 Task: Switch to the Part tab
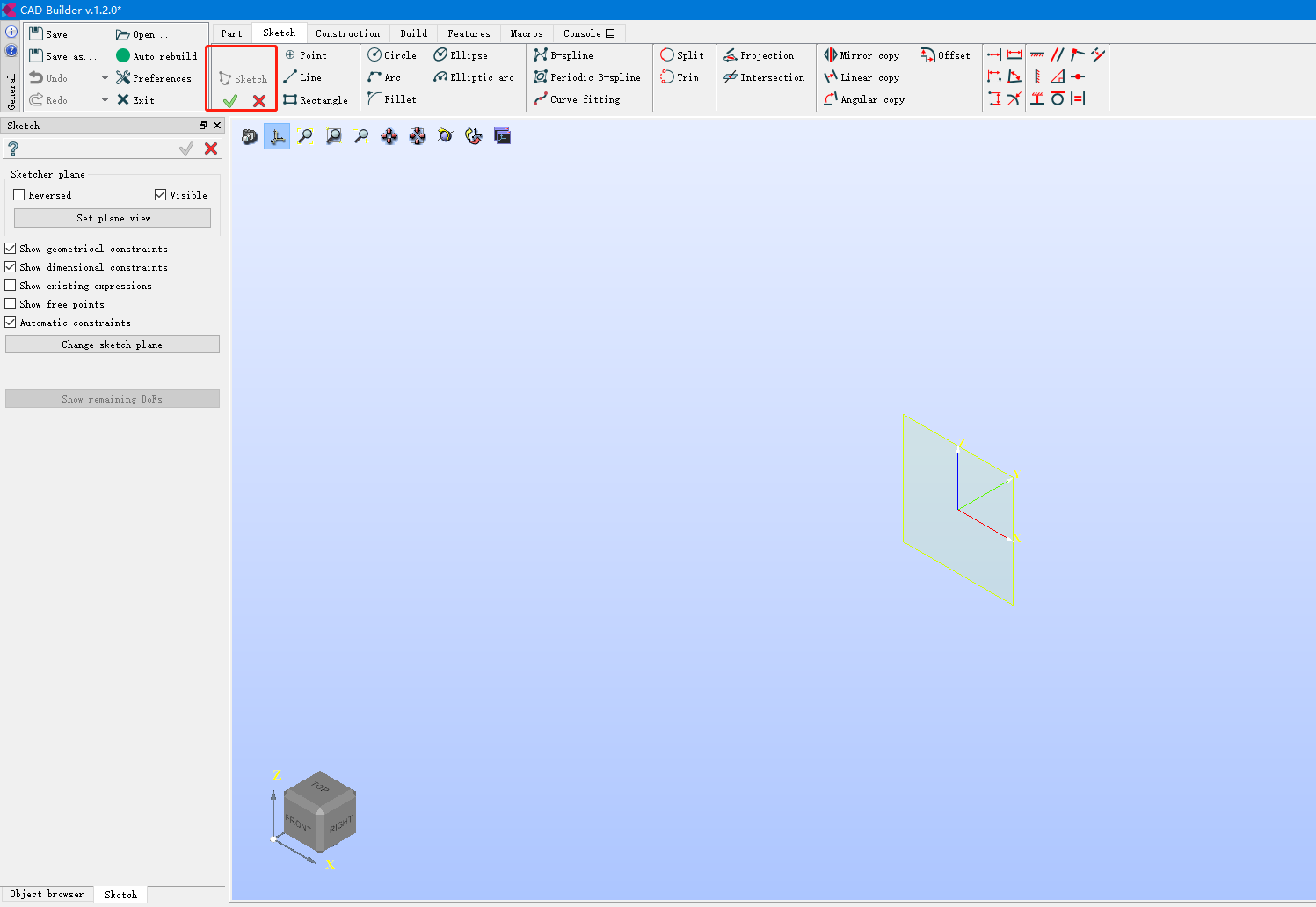232,33
